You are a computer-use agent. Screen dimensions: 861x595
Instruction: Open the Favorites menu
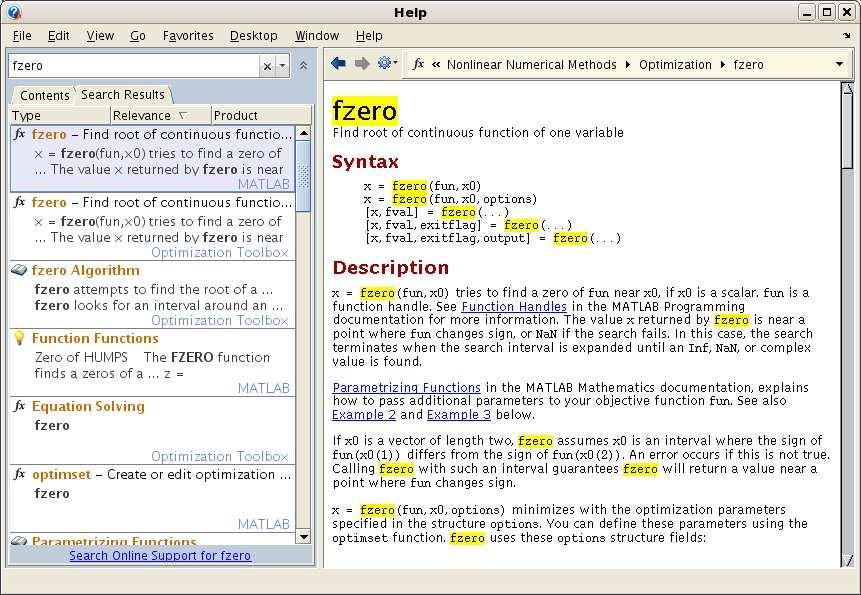point(188,36)
